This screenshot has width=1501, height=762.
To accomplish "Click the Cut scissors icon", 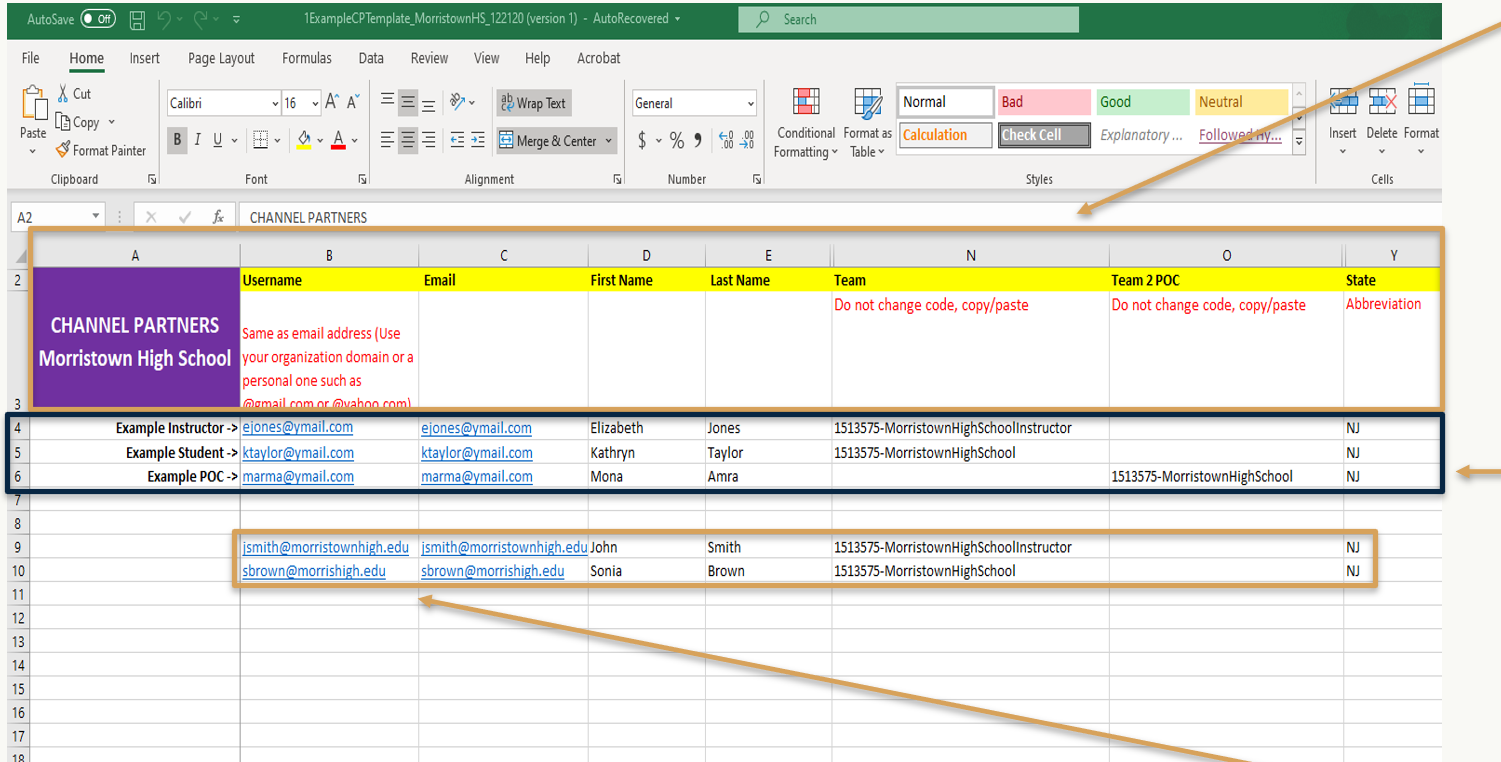I will tap(63, 94).
